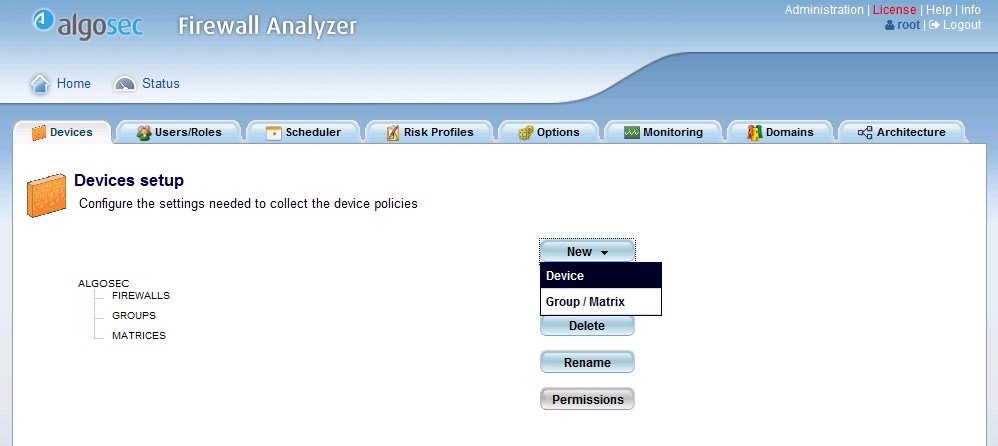The height and width of the screenshot is (446, 998).
Task: Select the Devices tab
Action: 62,132
